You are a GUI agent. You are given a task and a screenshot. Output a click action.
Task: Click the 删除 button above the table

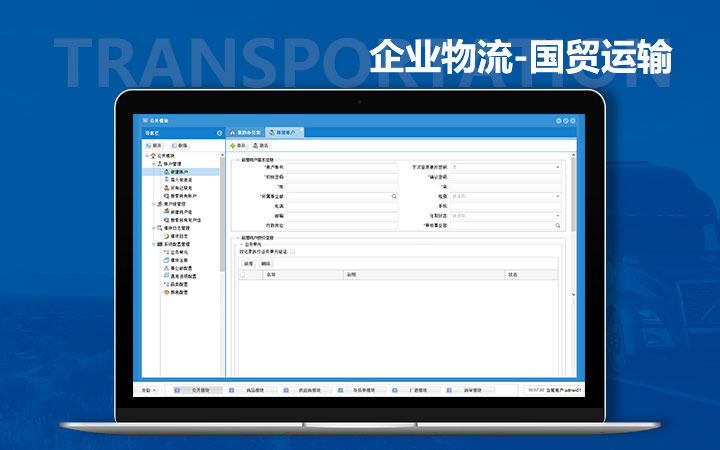tap(265, 264)
